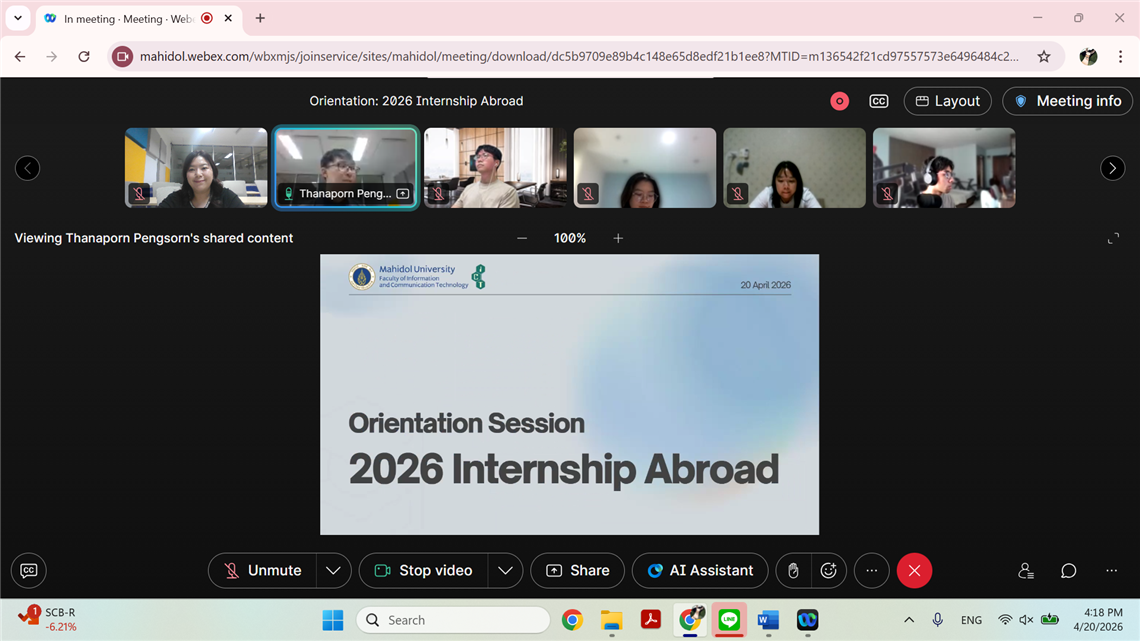Expand audio options arrow next to Unmute
The image size is (1140, 641).
click(x=333, y=570)
